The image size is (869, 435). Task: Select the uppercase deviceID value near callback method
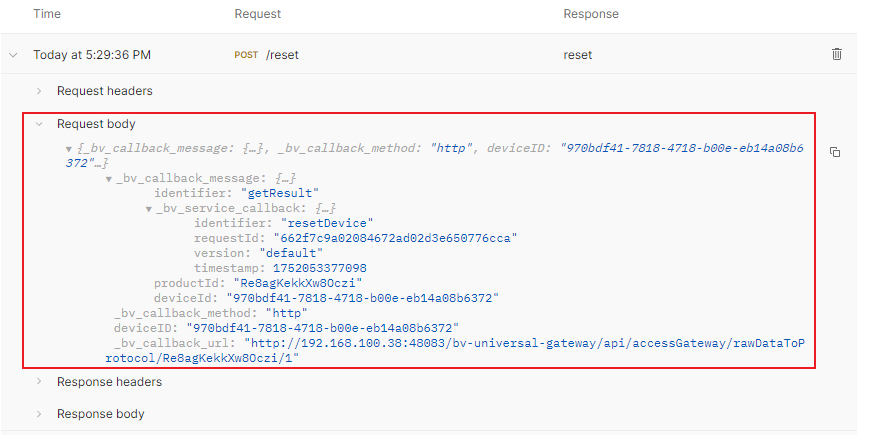click(x=323, y=327)
